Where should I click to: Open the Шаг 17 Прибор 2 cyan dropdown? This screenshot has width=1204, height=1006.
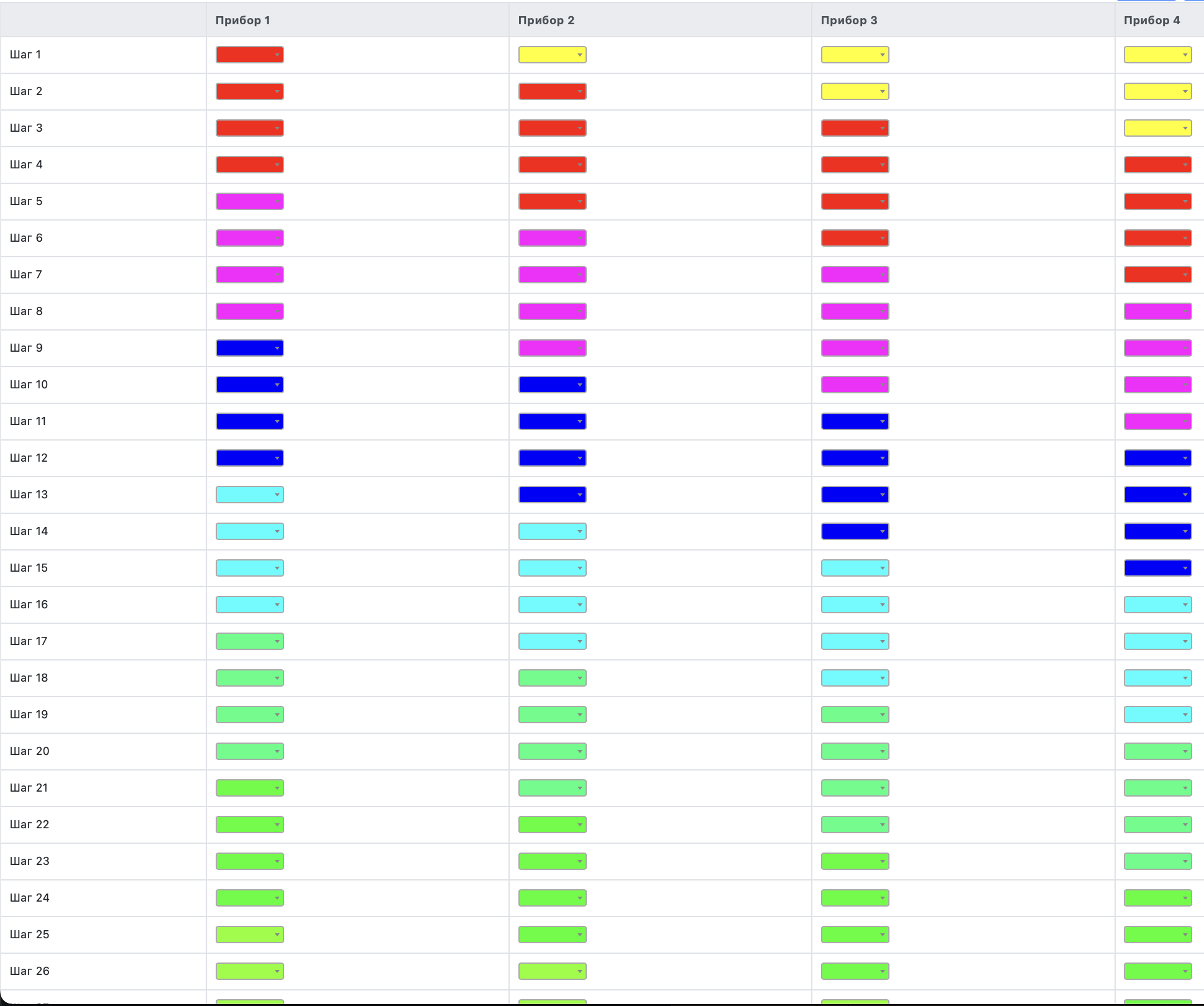pyautogui.click(x=553, y=641)
